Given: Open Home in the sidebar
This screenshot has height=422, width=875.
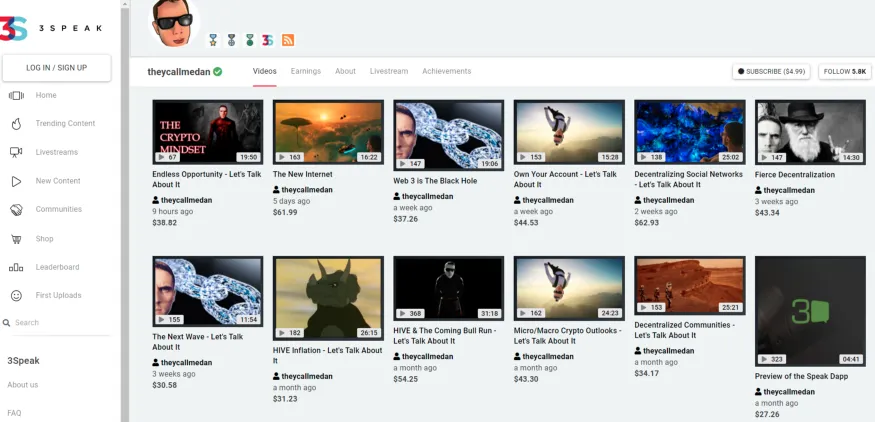Looking at the screenshot, I should pos(46,95).
